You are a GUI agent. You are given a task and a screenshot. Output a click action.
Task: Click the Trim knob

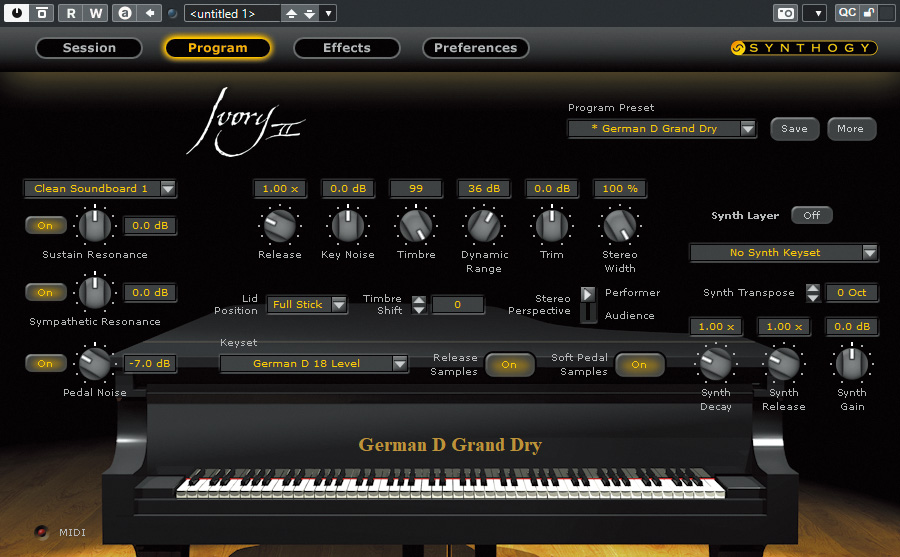click(552, 226)
